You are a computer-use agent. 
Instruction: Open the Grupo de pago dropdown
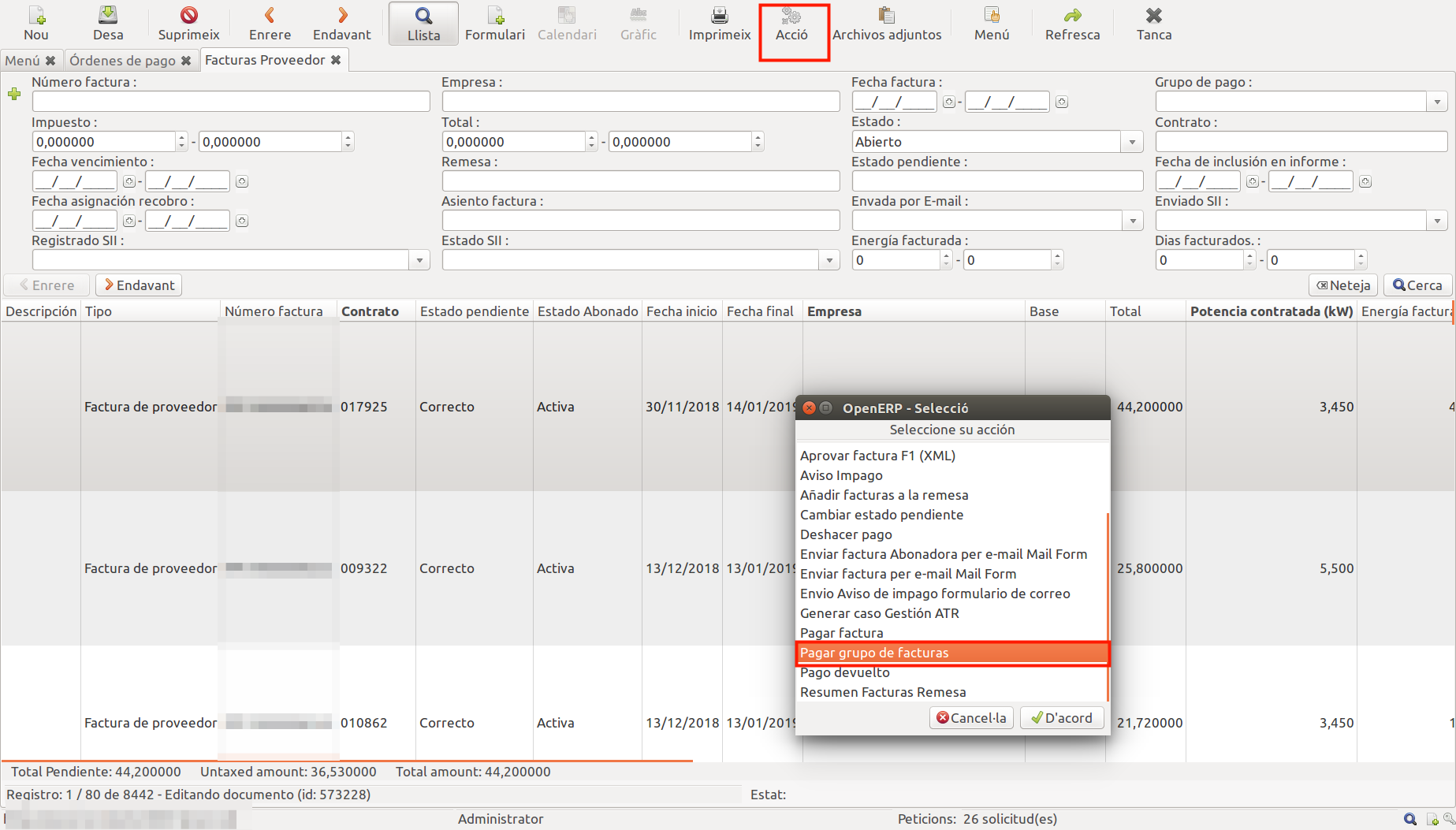coord(1437,102)
